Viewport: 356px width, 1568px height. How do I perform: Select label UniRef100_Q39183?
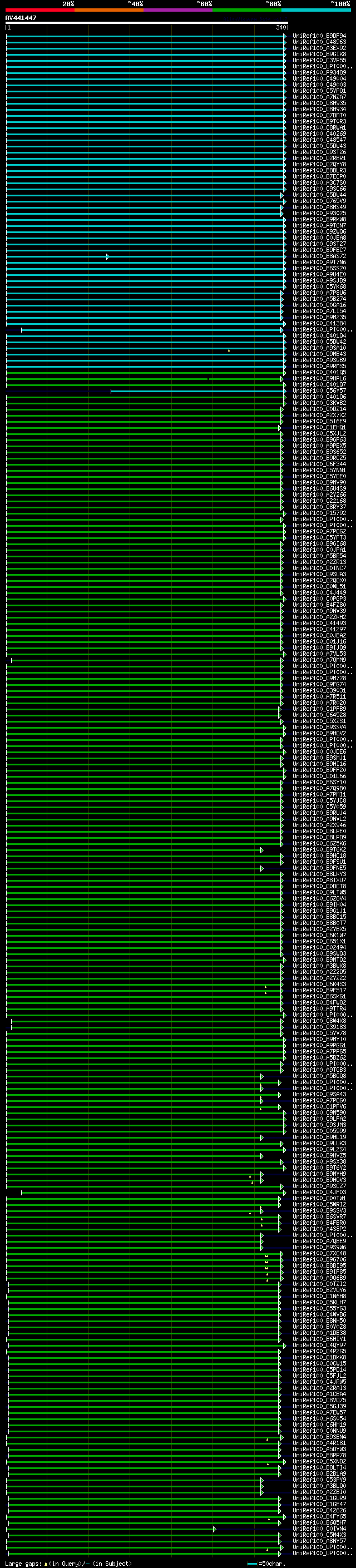319,1027
